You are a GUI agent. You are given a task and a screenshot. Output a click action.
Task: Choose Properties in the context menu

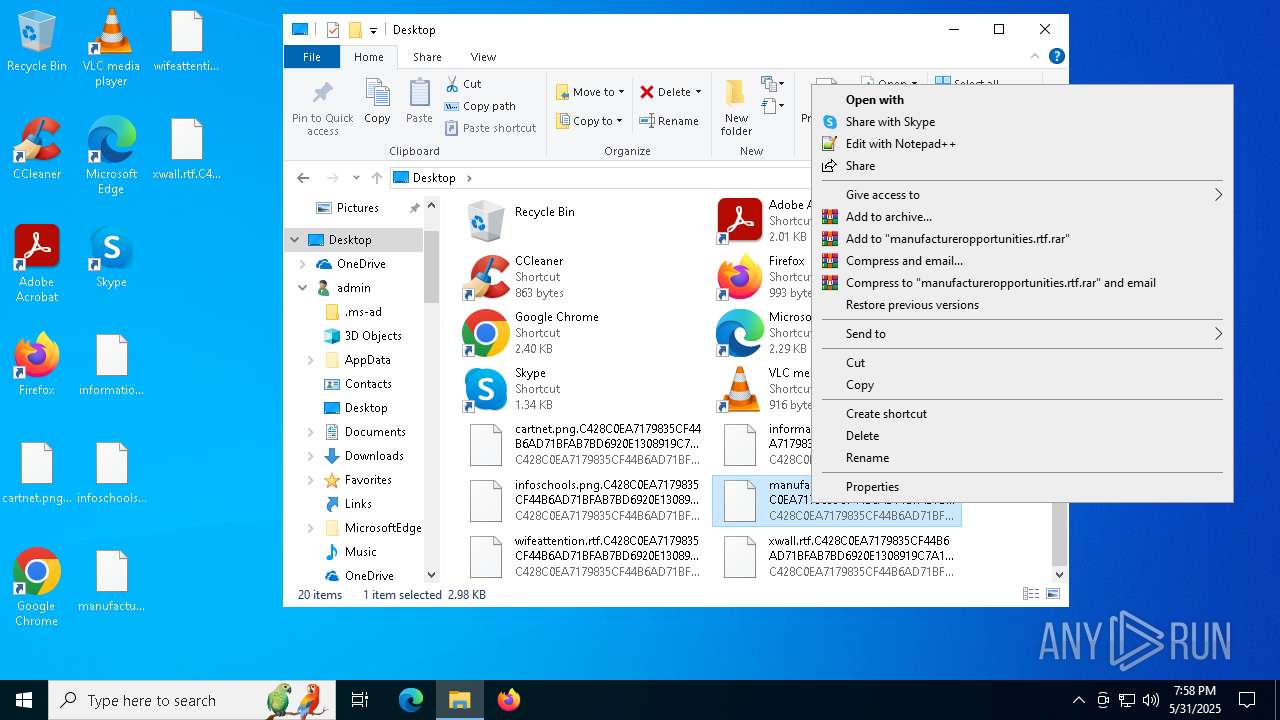[x=1022, y=487]
